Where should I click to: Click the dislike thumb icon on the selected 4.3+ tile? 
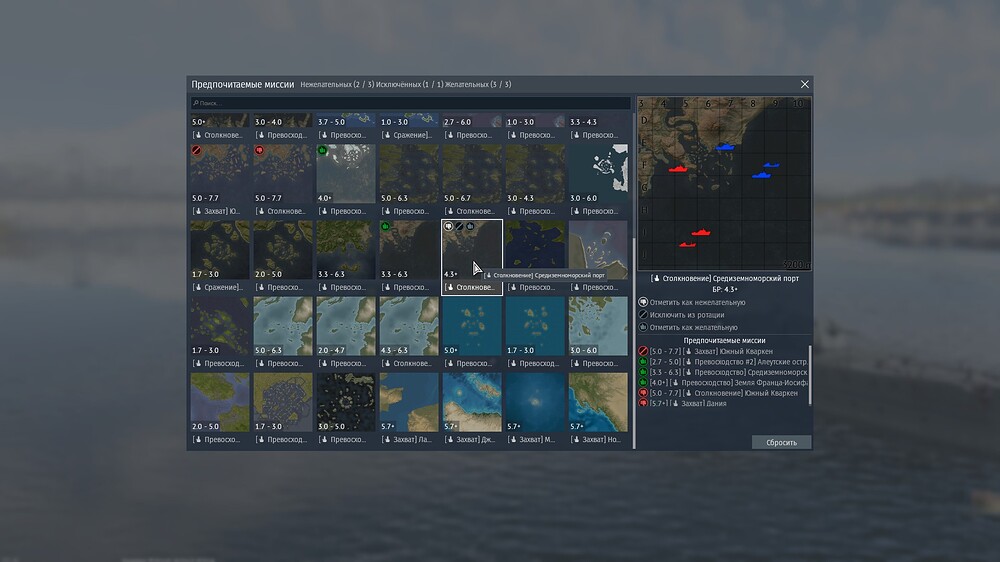coord(448,226)
